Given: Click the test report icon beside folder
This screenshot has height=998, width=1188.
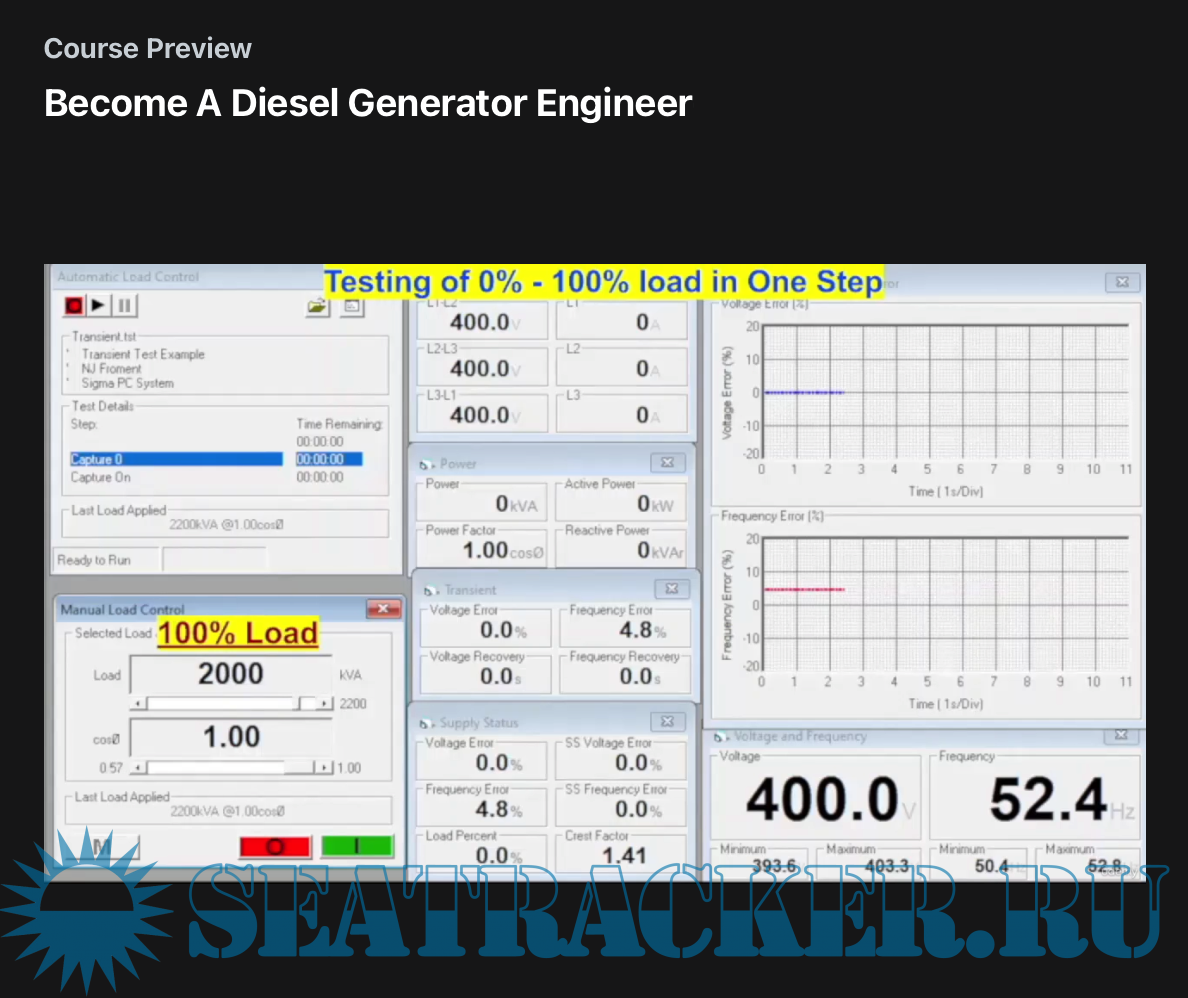Looking at the screenshot, I should (x=351, y=307).
